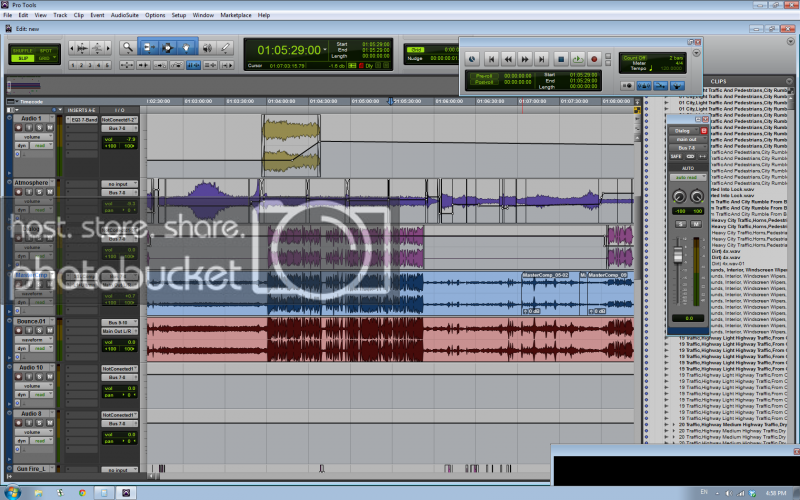The height and width of the screenshot is (500, 800).
Task: Click the Stop button in Transport window
Action: point(561,59)
